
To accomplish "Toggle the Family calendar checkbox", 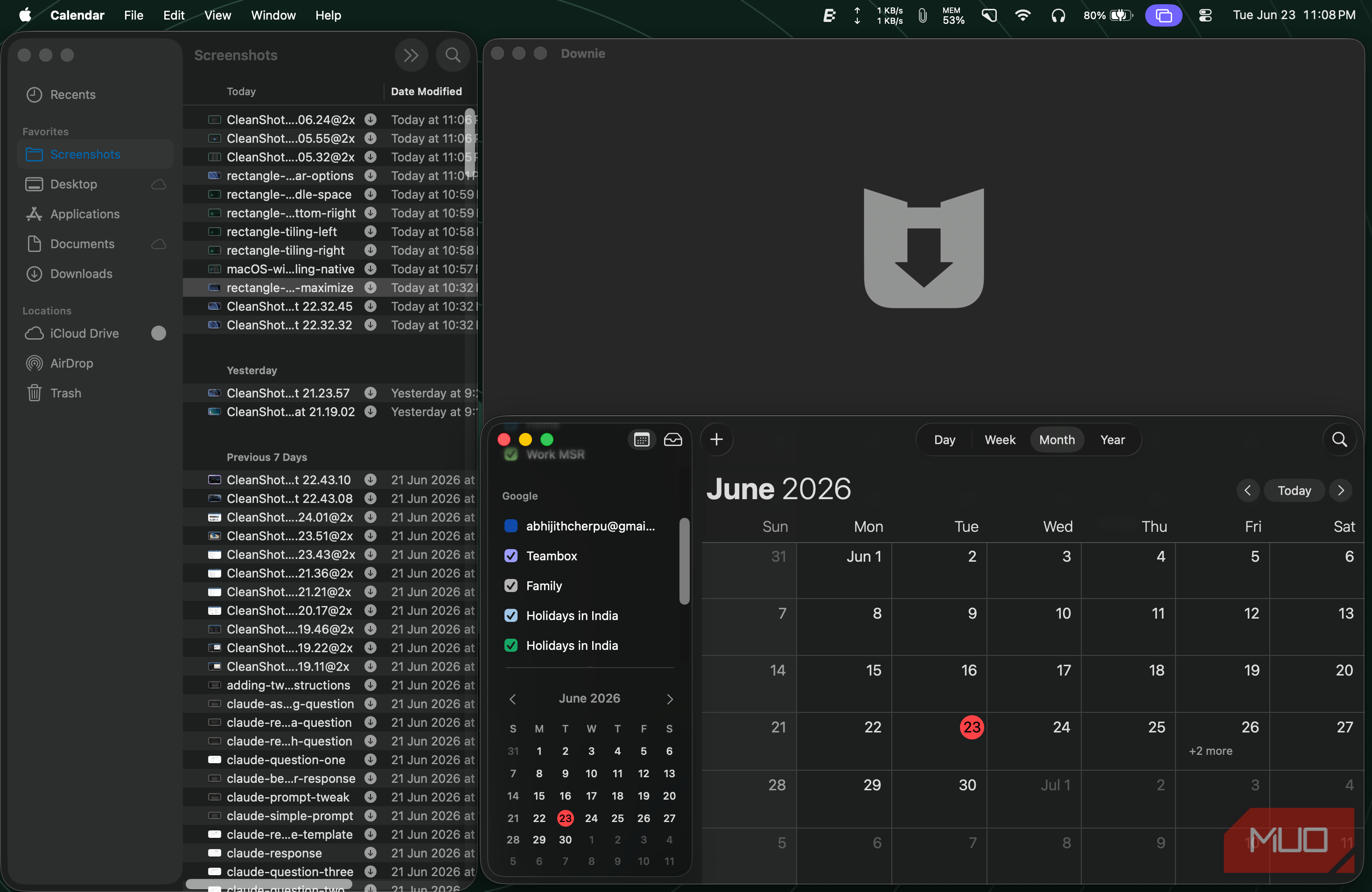I will click(x=511, y=585).
